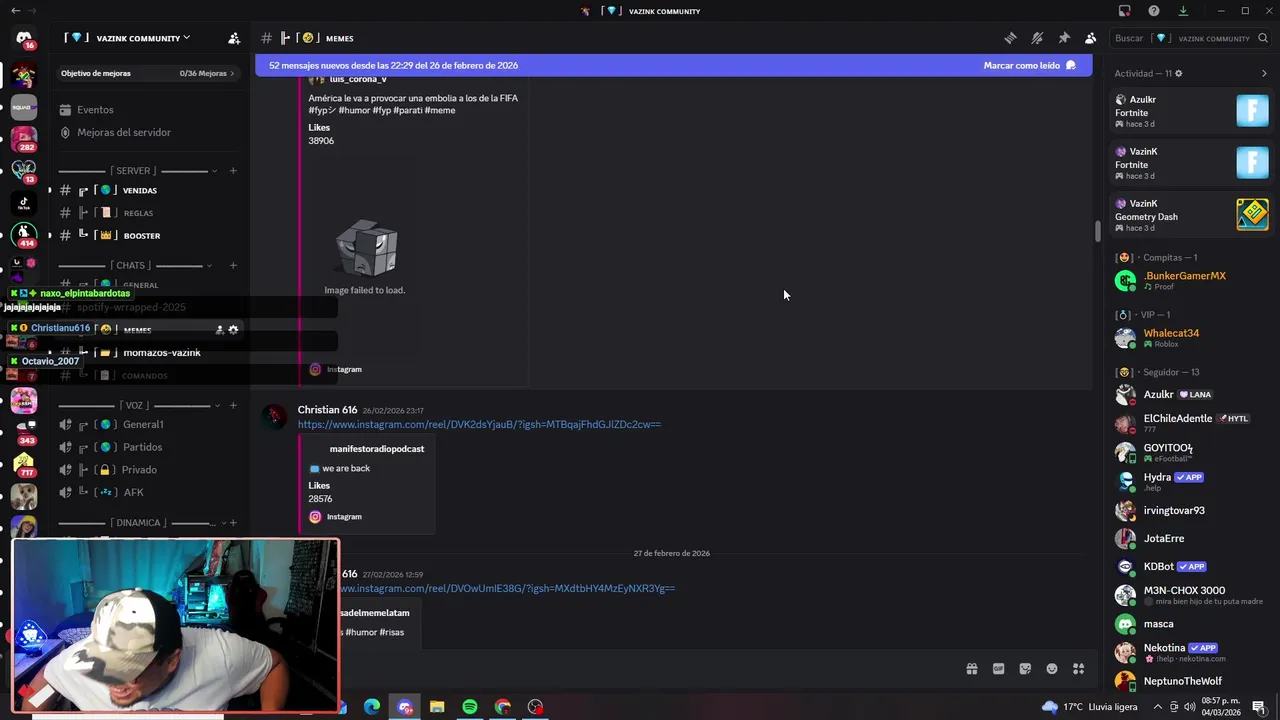1280x720 pixels.
Task: Open the SQUAD server icon in sidebar
Action: (x=24, y=107)
